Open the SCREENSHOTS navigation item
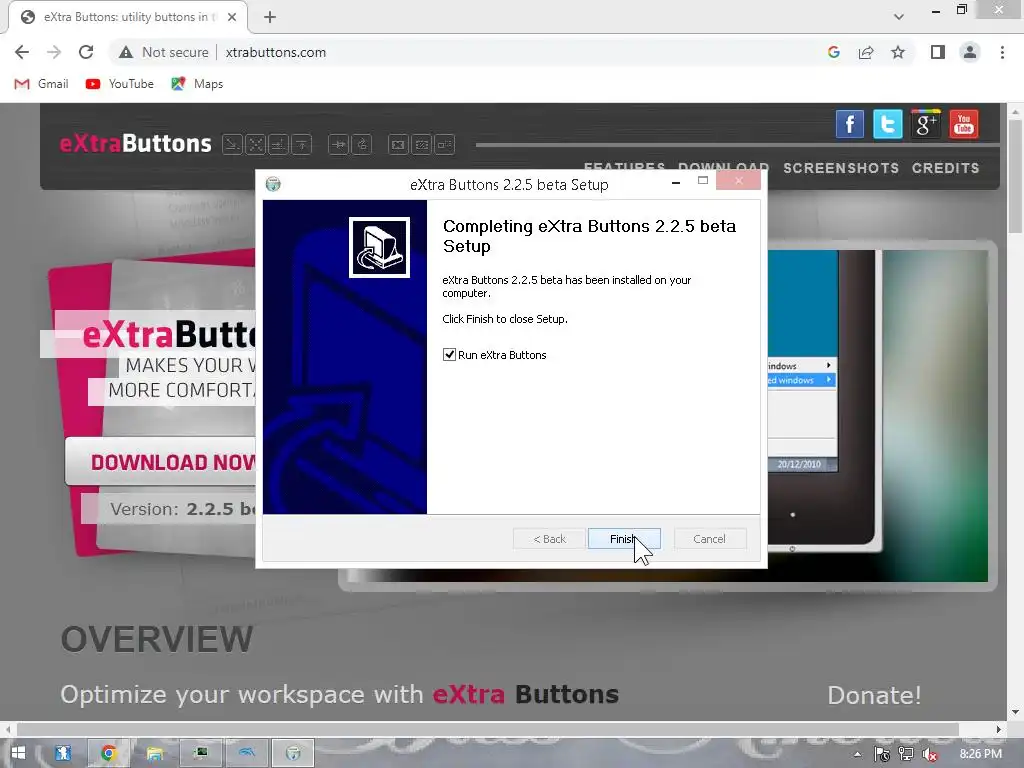 (x=841, y=168)
